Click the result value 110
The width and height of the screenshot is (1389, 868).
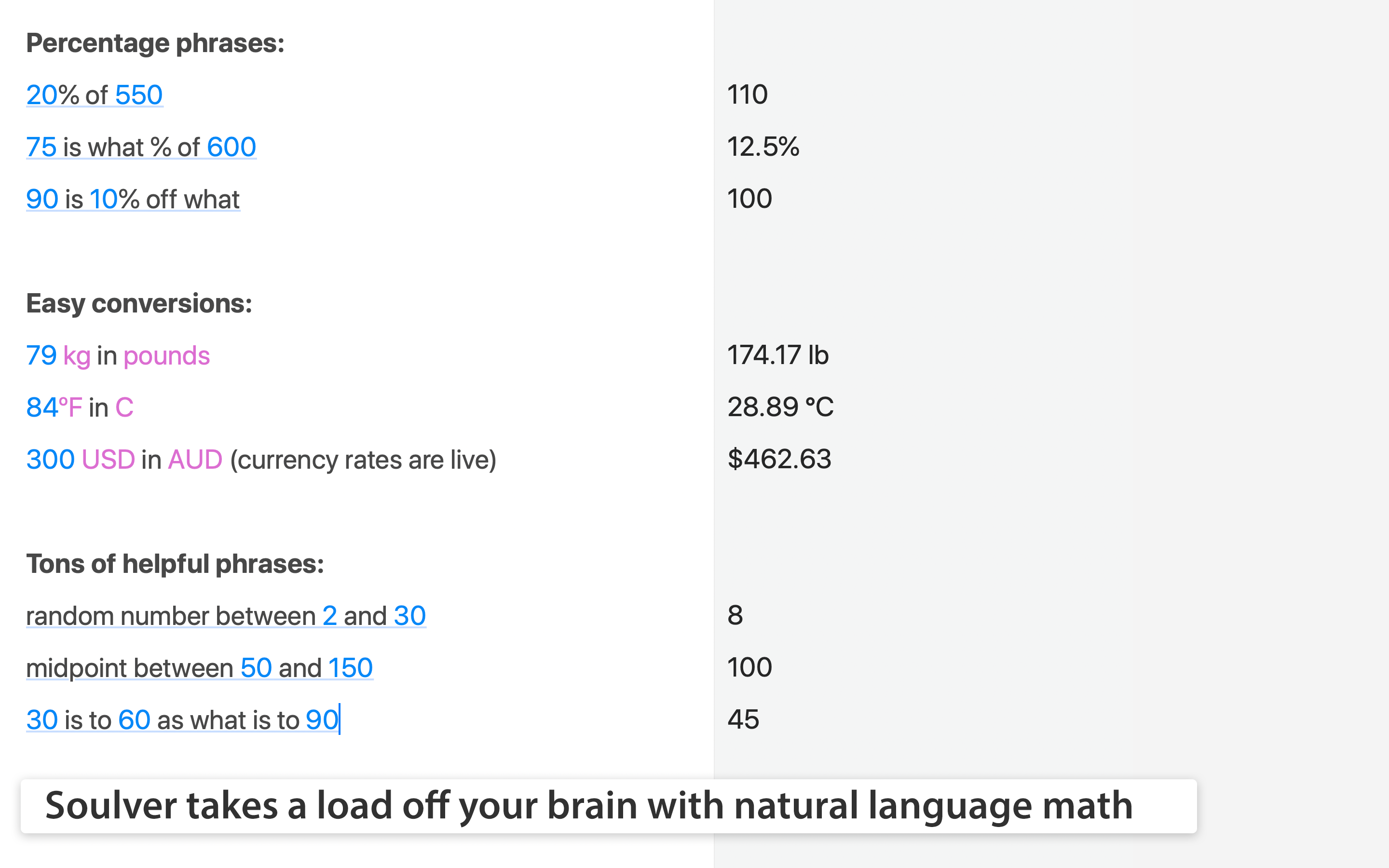tap(747, 95)
